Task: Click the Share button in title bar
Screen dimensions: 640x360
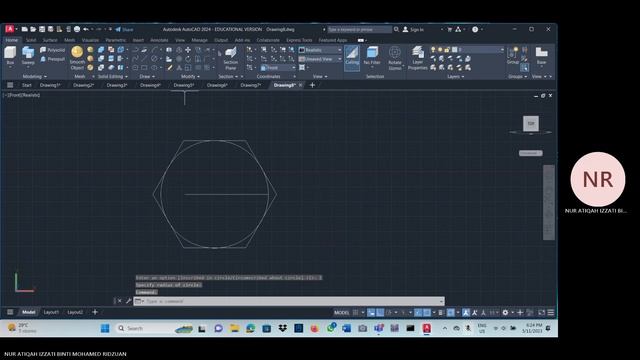Action: click(x=124, y=29)
